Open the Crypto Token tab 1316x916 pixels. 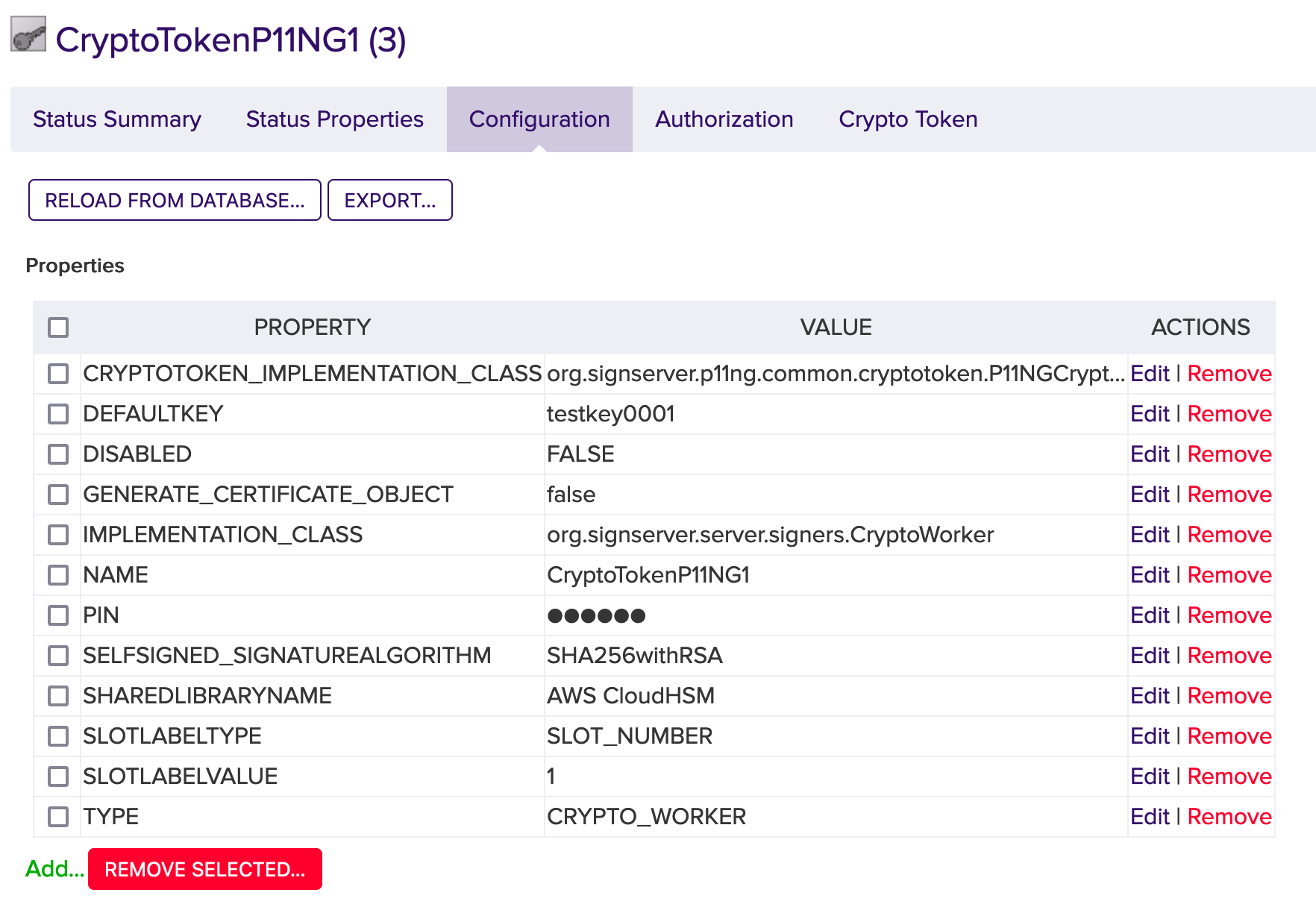coord(907,119)
